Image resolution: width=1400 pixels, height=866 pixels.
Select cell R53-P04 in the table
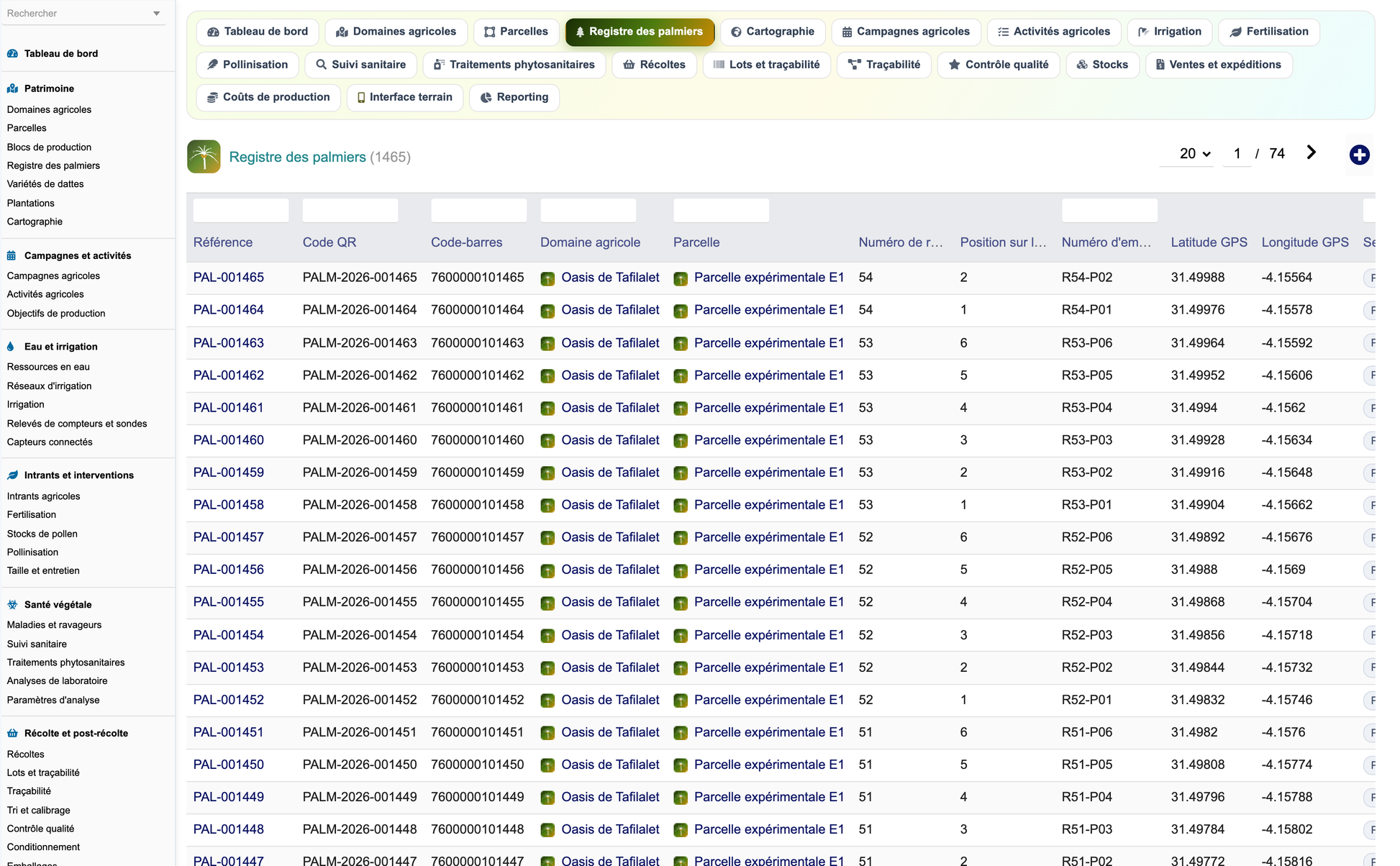(x=1087, y=408)
